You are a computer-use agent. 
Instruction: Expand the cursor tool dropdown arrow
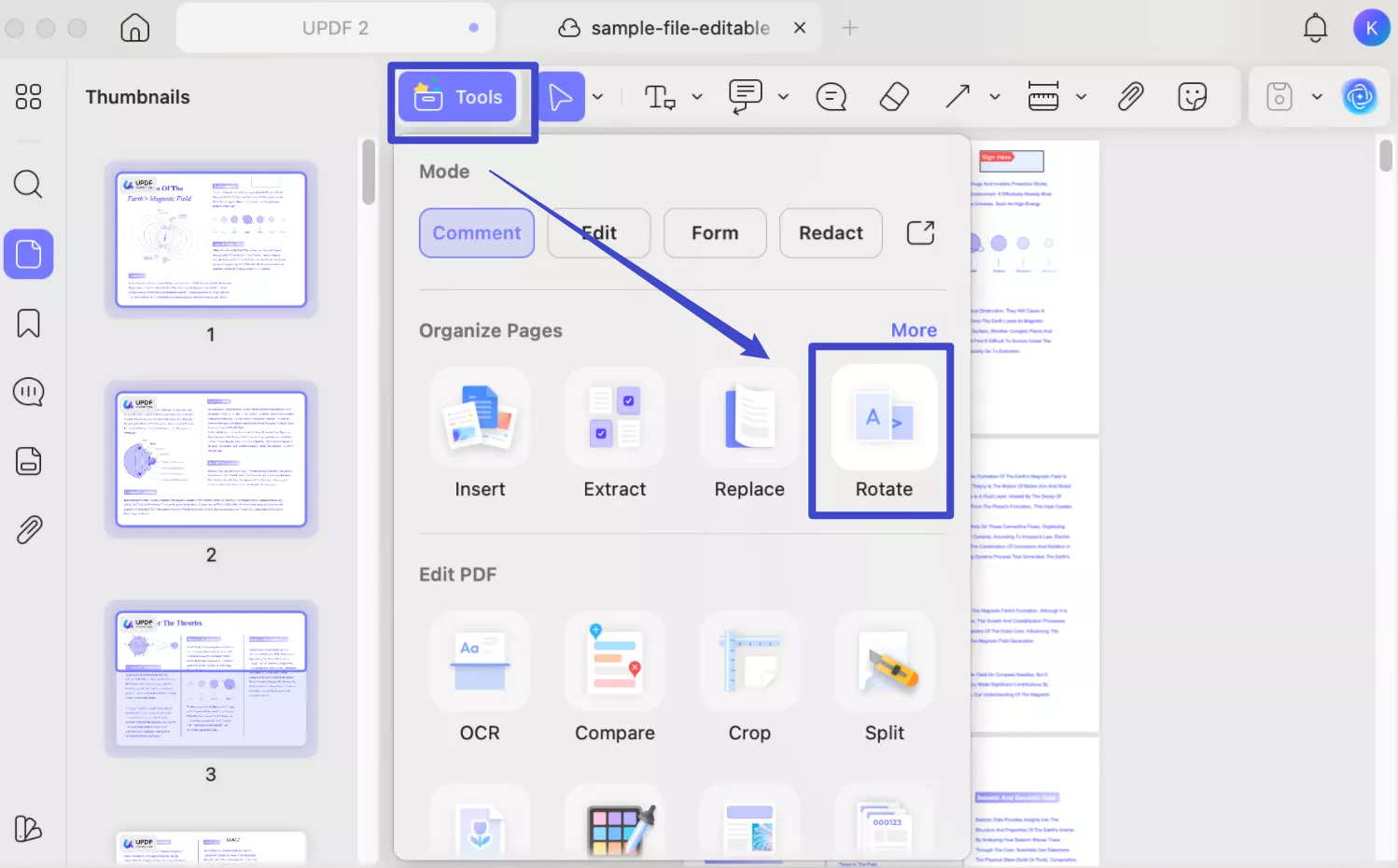pos(597,96)
